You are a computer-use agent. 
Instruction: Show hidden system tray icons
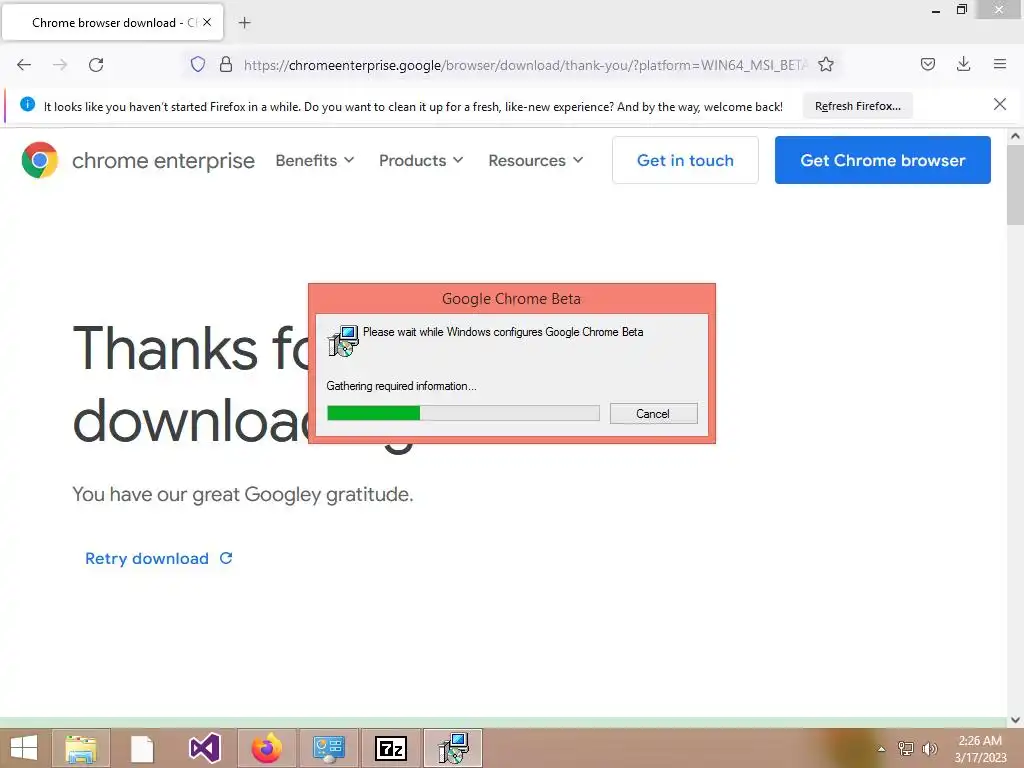pos(882,749)
